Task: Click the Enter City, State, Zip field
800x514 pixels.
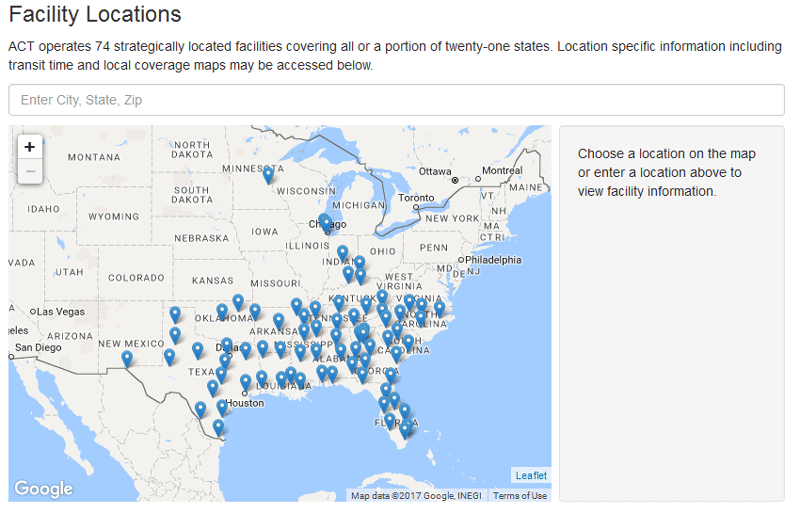Action: tap(395, 100)
